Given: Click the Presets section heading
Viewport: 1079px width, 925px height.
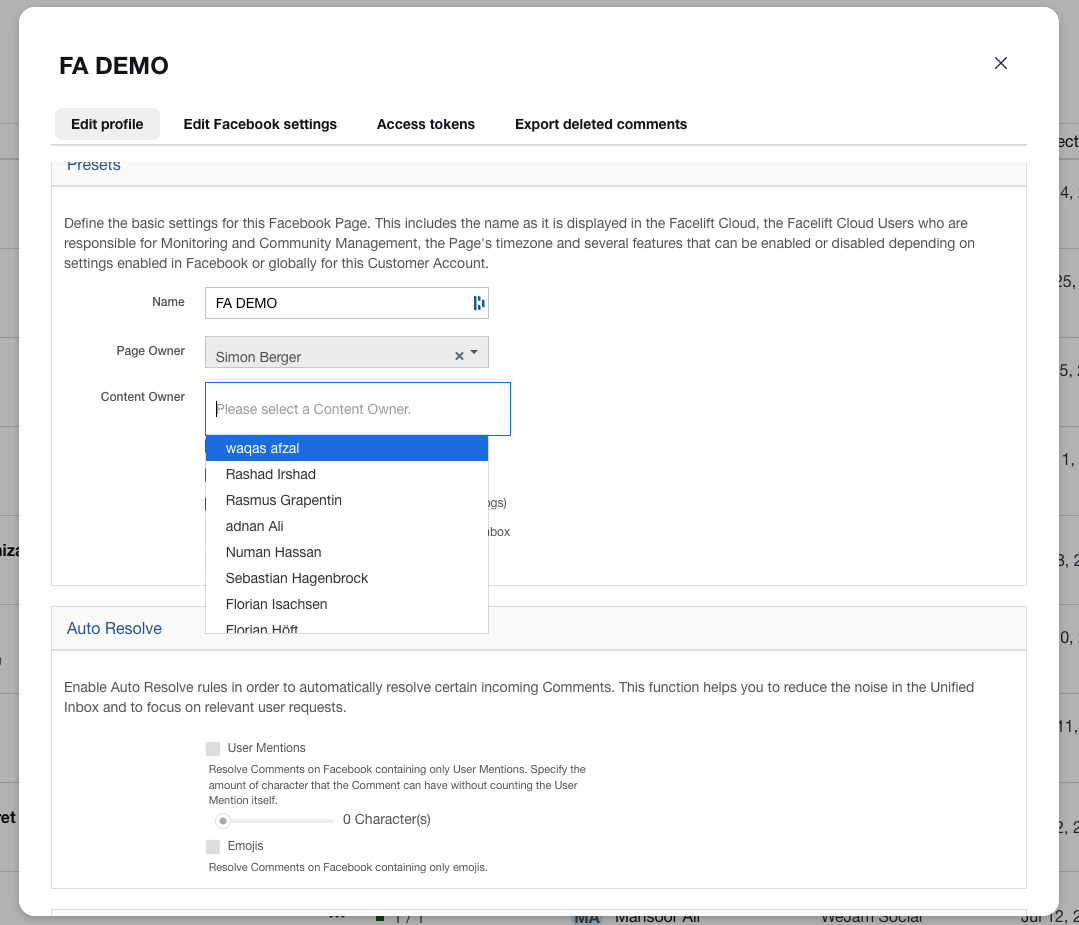Looking at the screenshot, I should click(x=94, y=167).
